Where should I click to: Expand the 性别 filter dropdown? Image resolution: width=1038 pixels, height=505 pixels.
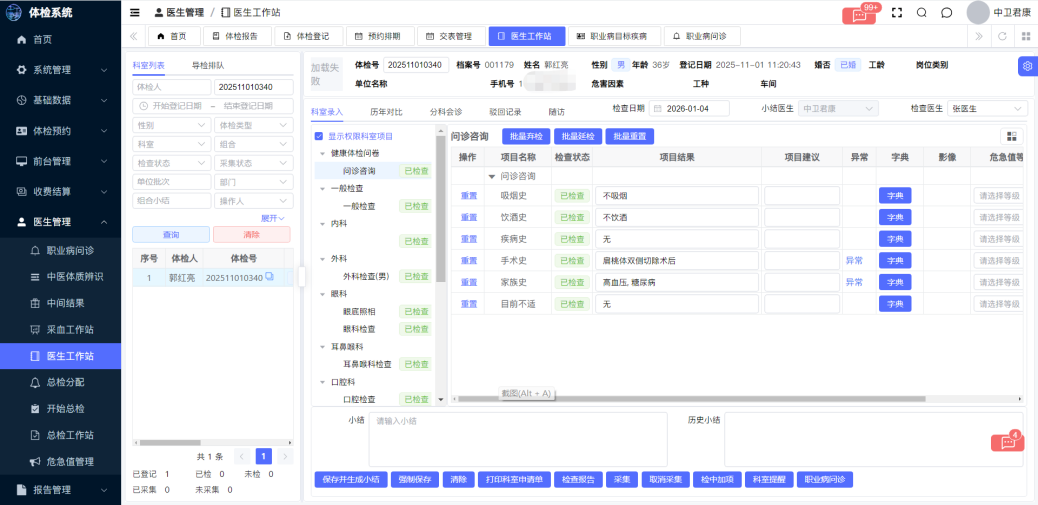(x=171, y=125)
